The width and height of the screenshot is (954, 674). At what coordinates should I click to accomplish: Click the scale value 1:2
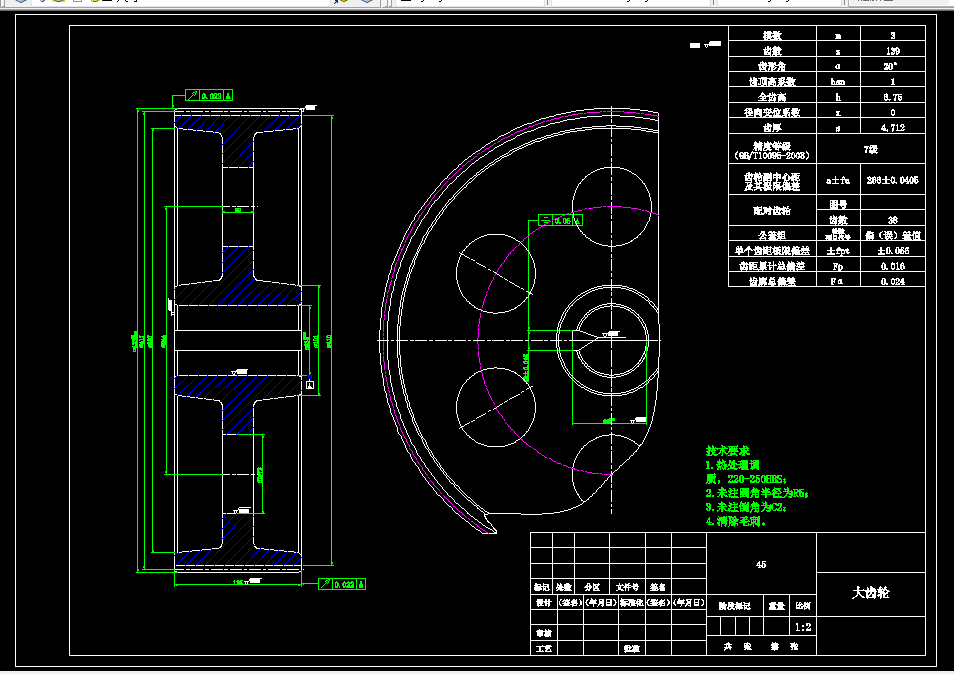tap(803, 627)
